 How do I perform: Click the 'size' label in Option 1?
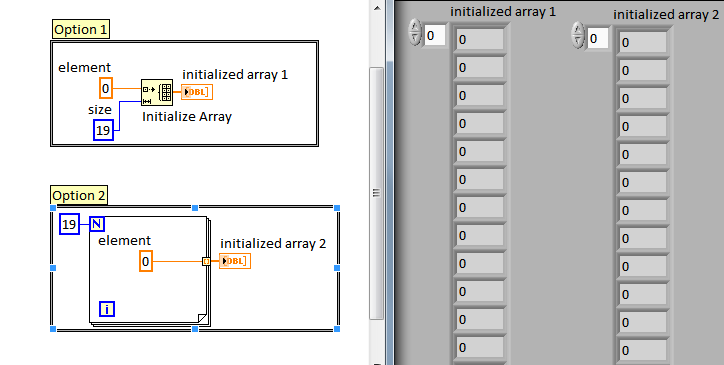point(100,110)
